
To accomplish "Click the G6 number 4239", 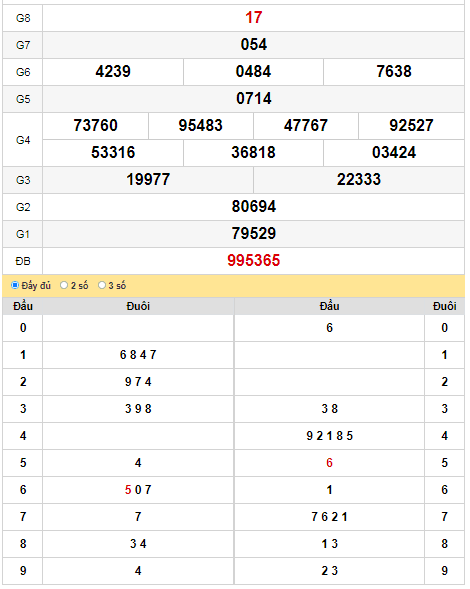I will (113, 72).
